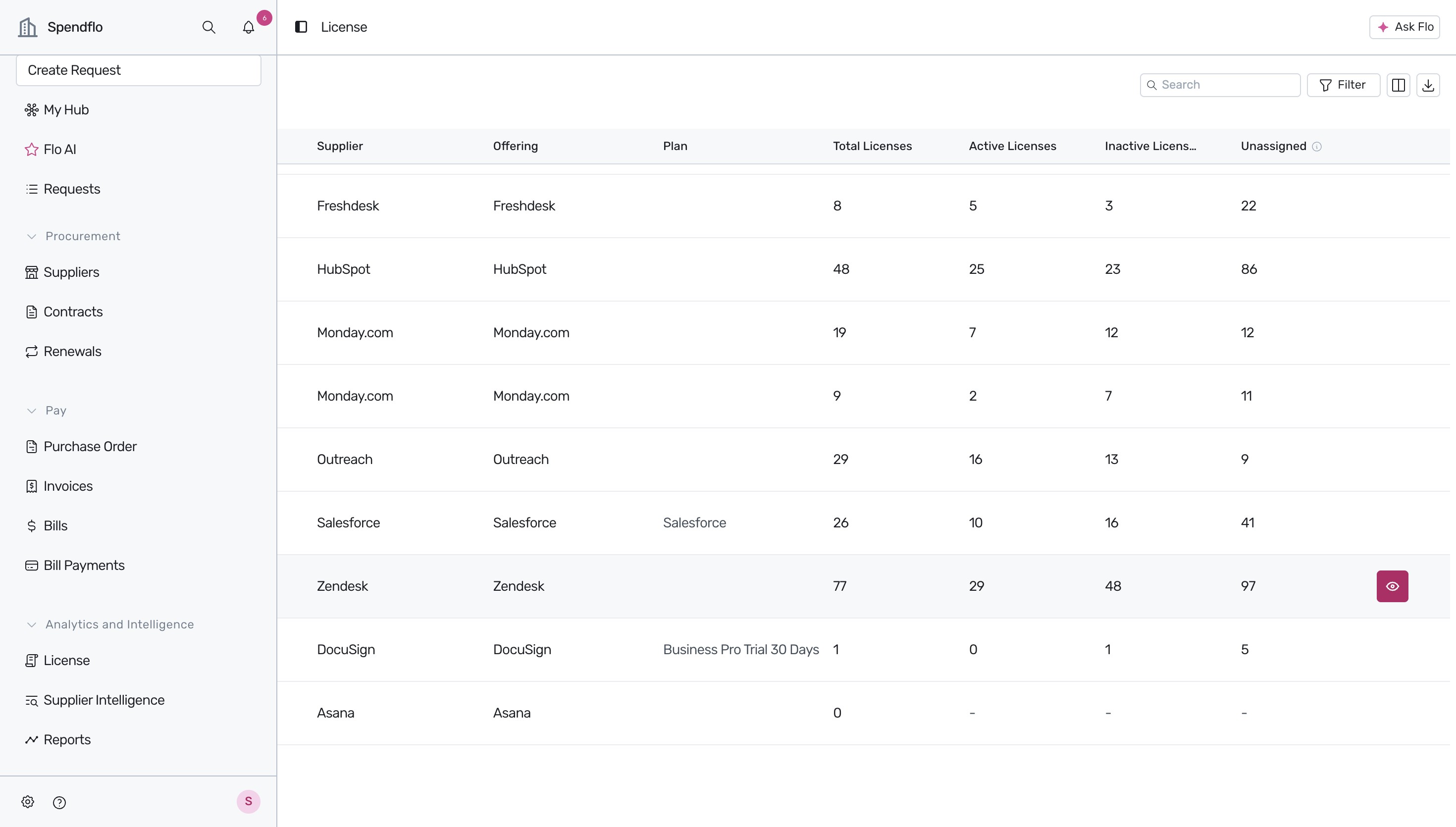Click the Reports trend line icon
Viewport: 1456px width, 827px height.
[x=32, y=740]
